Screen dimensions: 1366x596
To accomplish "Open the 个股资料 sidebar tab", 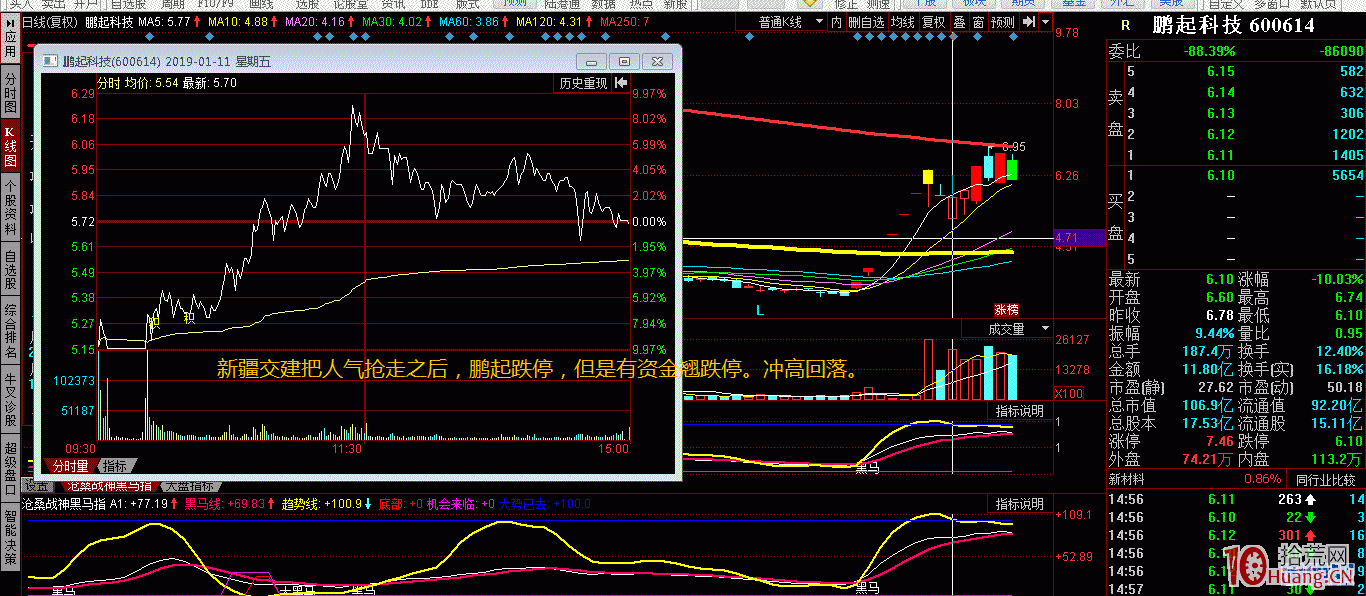I will pos(10,207).
